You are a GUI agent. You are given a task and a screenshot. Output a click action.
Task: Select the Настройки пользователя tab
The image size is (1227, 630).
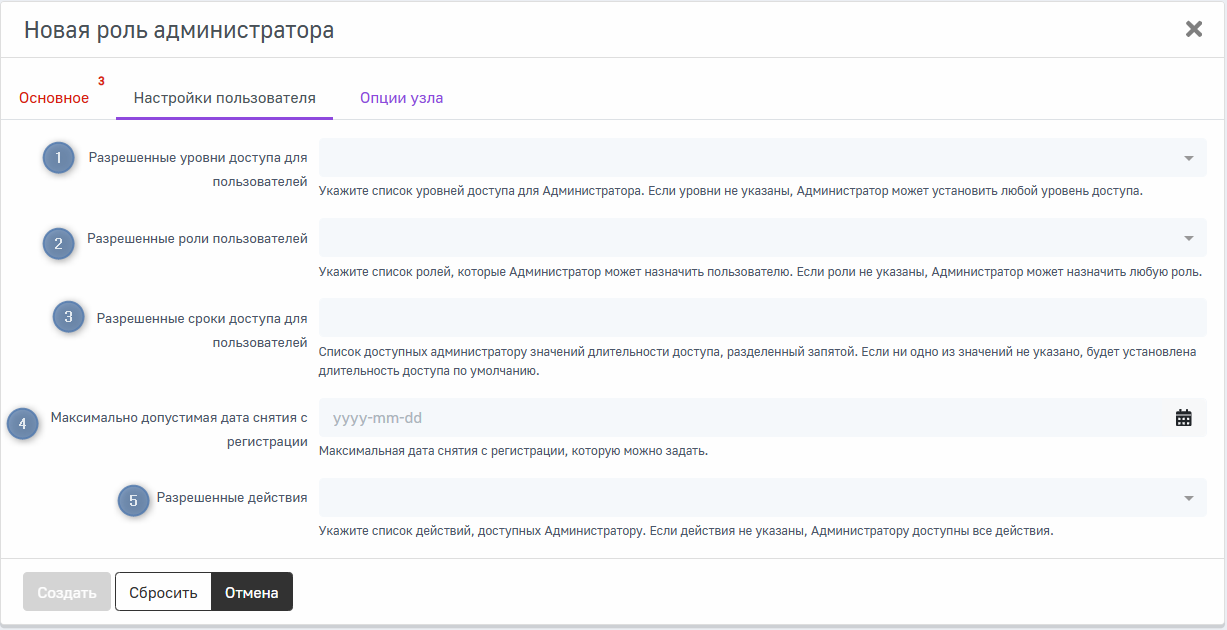[x=225, y=98]
